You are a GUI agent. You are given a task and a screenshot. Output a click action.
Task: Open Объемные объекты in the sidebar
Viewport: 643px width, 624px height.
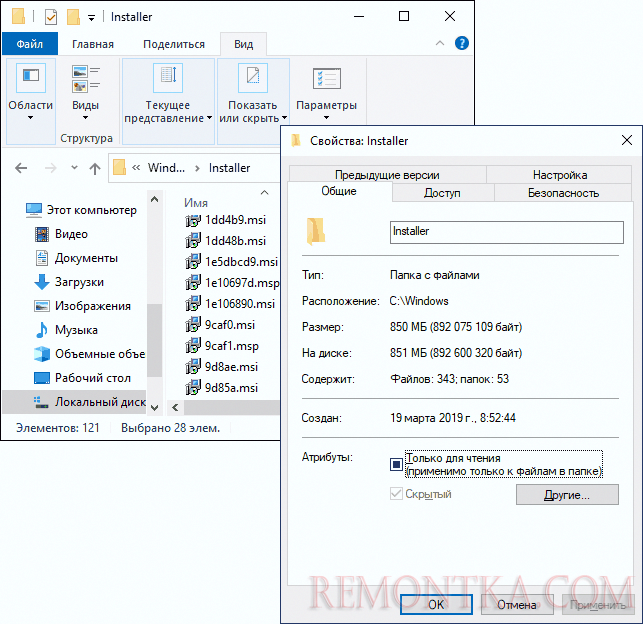click(89, 354)
